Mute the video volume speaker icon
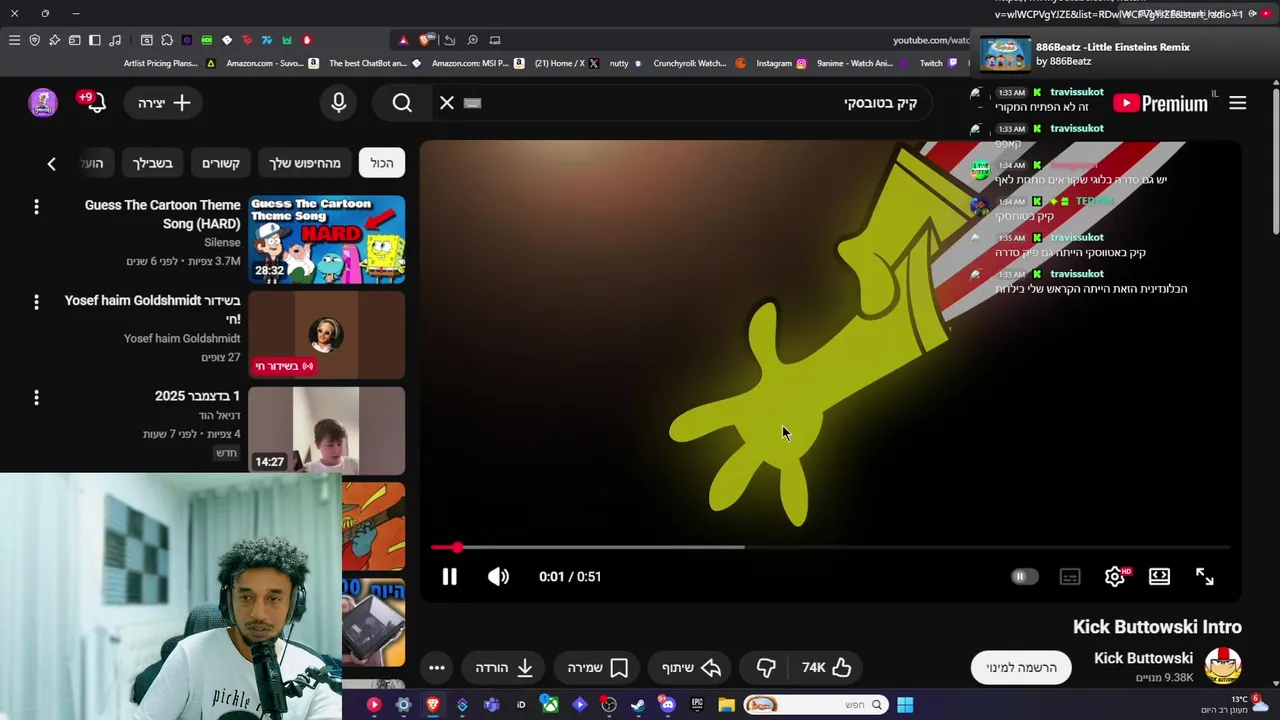This screenshot has width=1280, height=720. 498,577
